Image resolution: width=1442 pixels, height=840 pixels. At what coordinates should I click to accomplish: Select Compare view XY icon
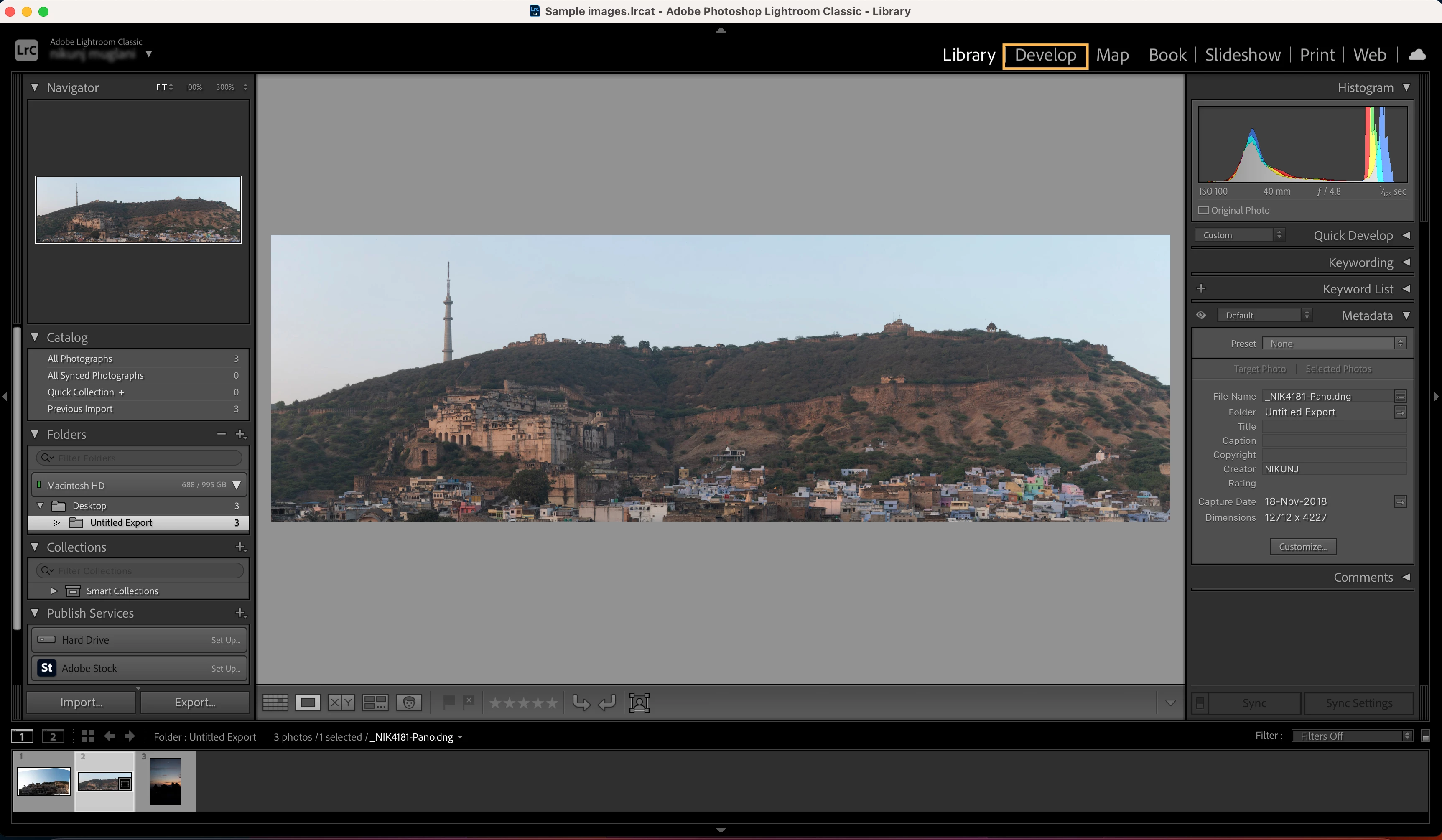click(341, 703)
